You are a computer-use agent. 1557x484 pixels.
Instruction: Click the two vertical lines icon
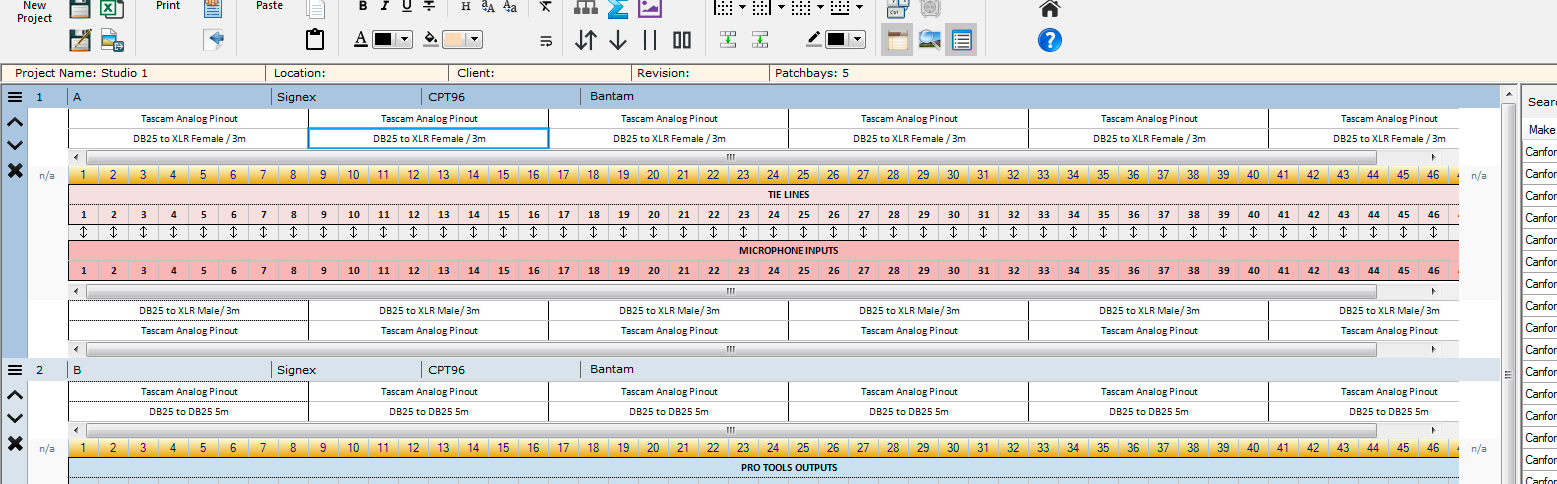(x=650, y=40)
